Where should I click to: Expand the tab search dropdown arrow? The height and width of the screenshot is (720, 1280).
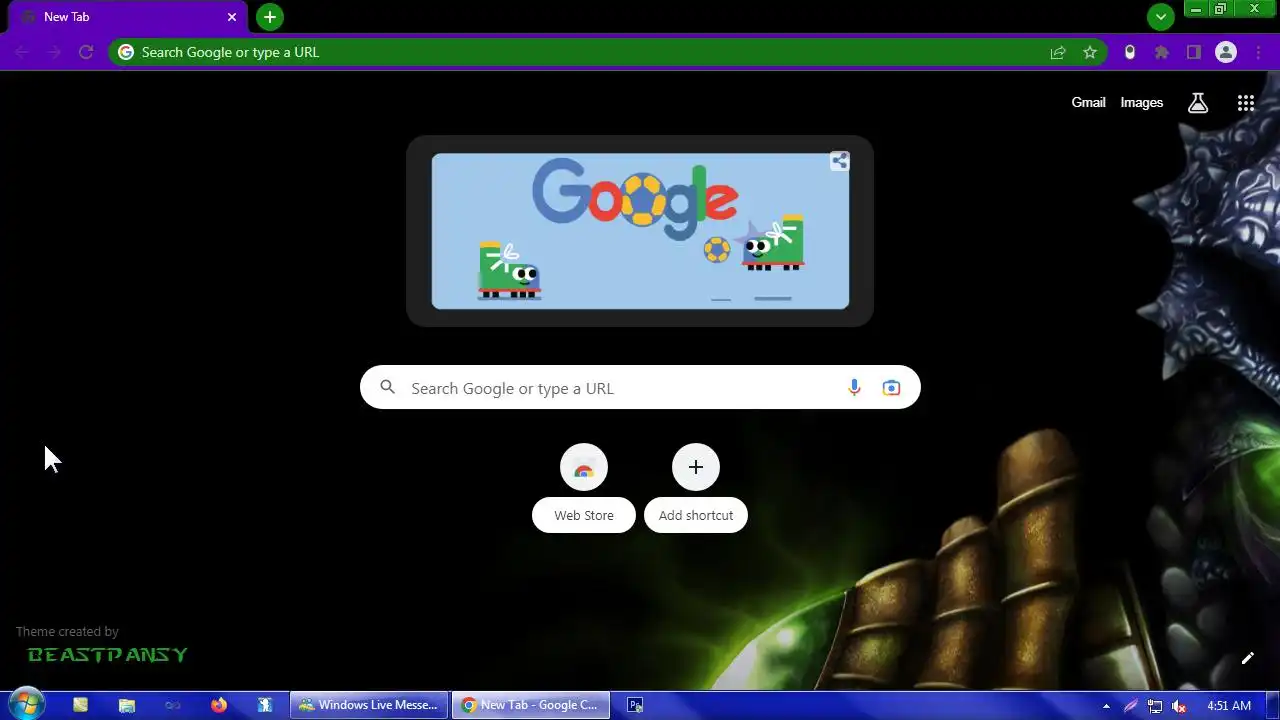1160,16
